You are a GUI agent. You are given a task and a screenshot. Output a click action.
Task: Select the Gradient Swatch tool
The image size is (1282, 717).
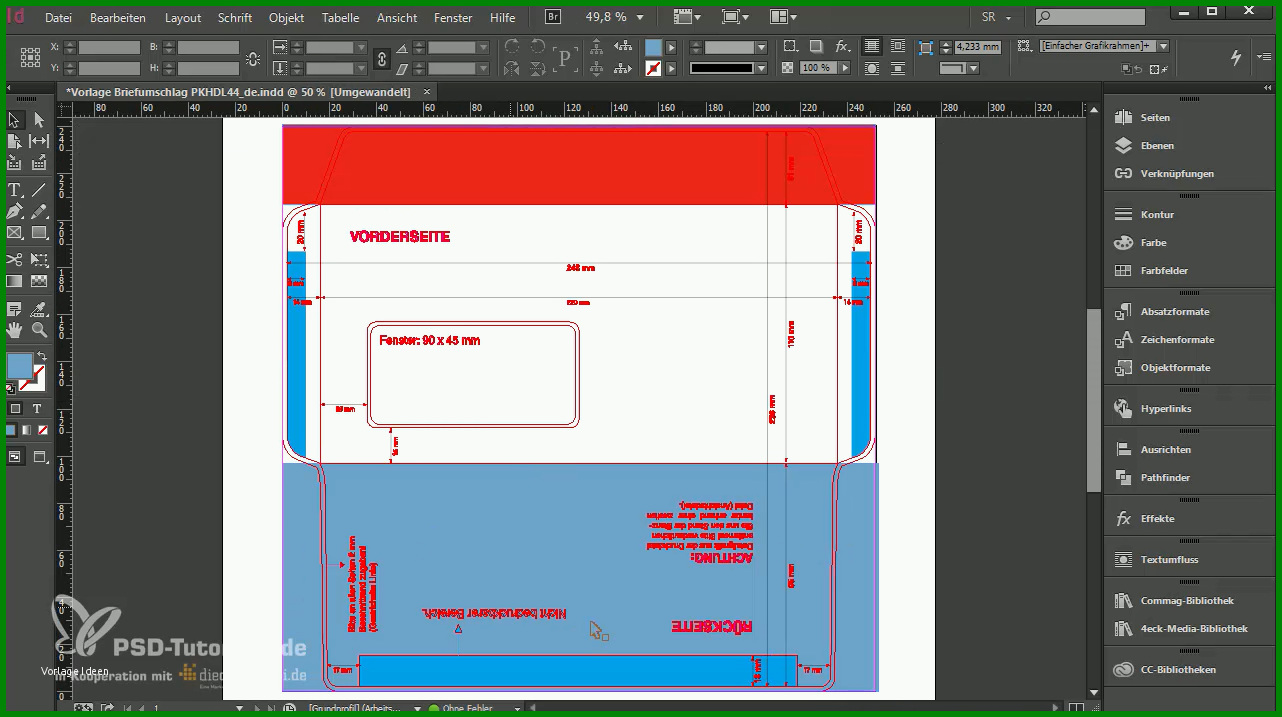point(15,282)
